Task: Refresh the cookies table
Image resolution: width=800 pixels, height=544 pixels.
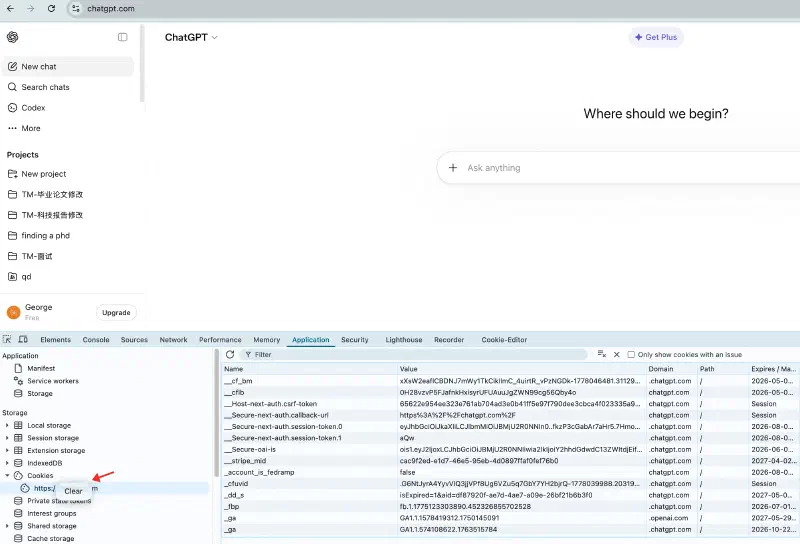Action: click(x=230, y=354)
